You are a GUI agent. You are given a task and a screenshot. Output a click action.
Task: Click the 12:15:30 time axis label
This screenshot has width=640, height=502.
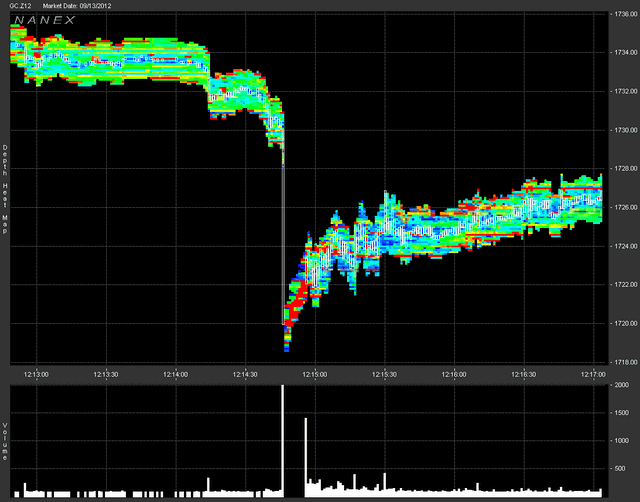point(384,375)
